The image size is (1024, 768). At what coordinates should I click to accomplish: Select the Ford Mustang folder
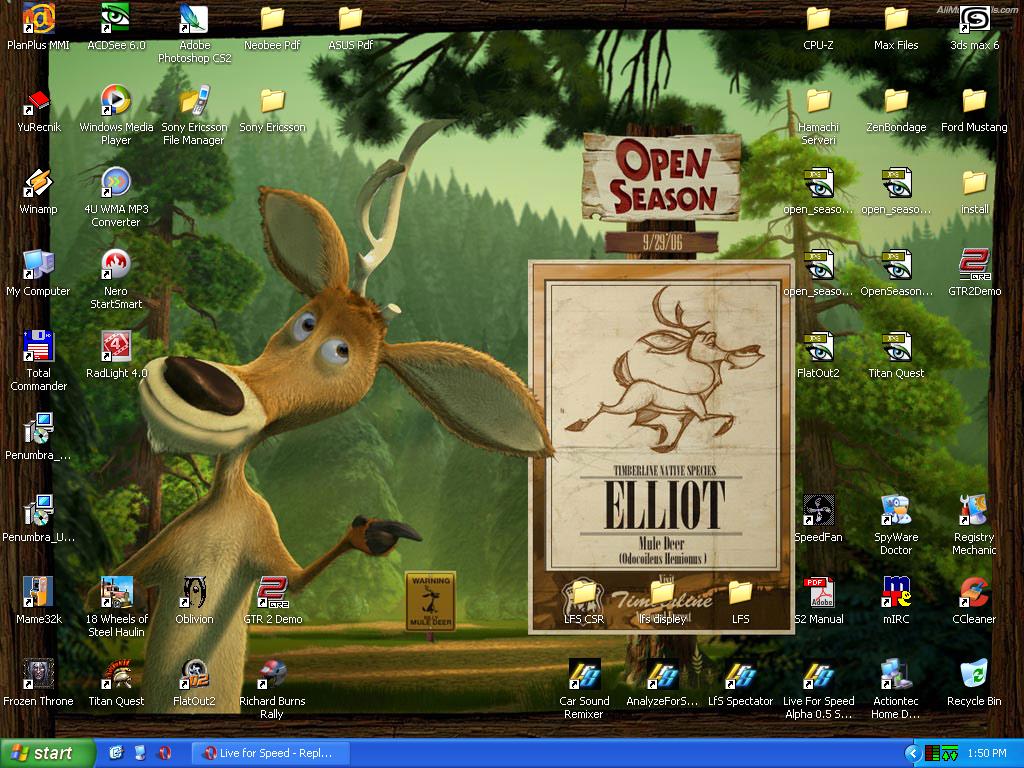[x=974, y=101]
